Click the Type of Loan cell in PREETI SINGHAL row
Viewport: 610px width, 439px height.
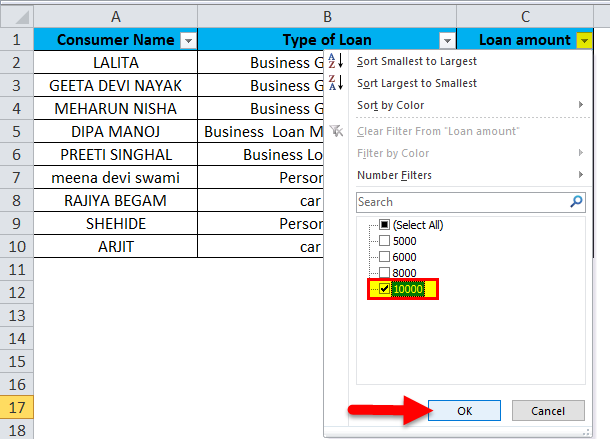pos(261,155)
